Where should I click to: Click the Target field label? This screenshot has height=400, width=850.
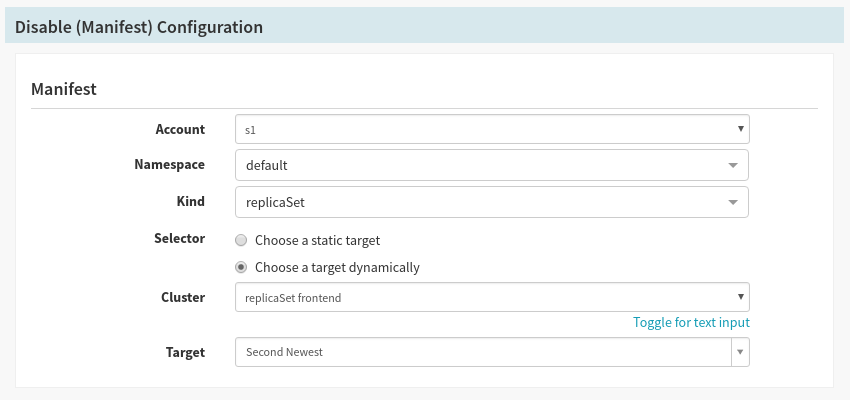[x=185, y=352]
